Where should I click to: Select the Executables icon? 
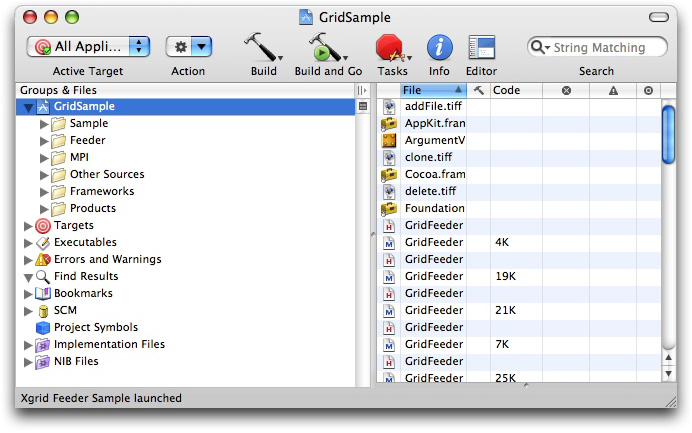tap(43, 243)
